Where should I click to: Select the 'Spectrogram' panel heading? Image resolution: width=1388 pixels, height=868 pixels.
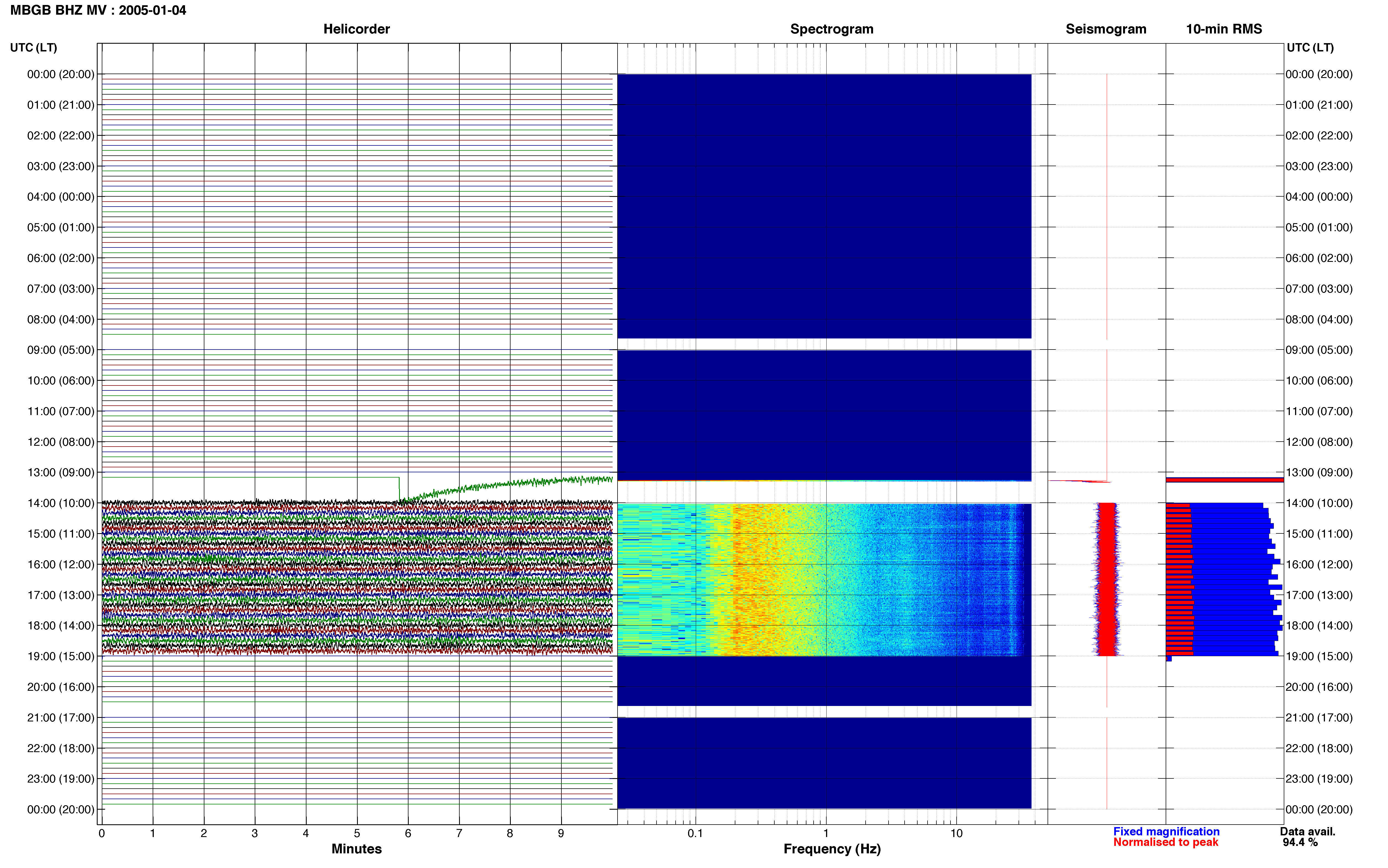[x=832, y=29]
